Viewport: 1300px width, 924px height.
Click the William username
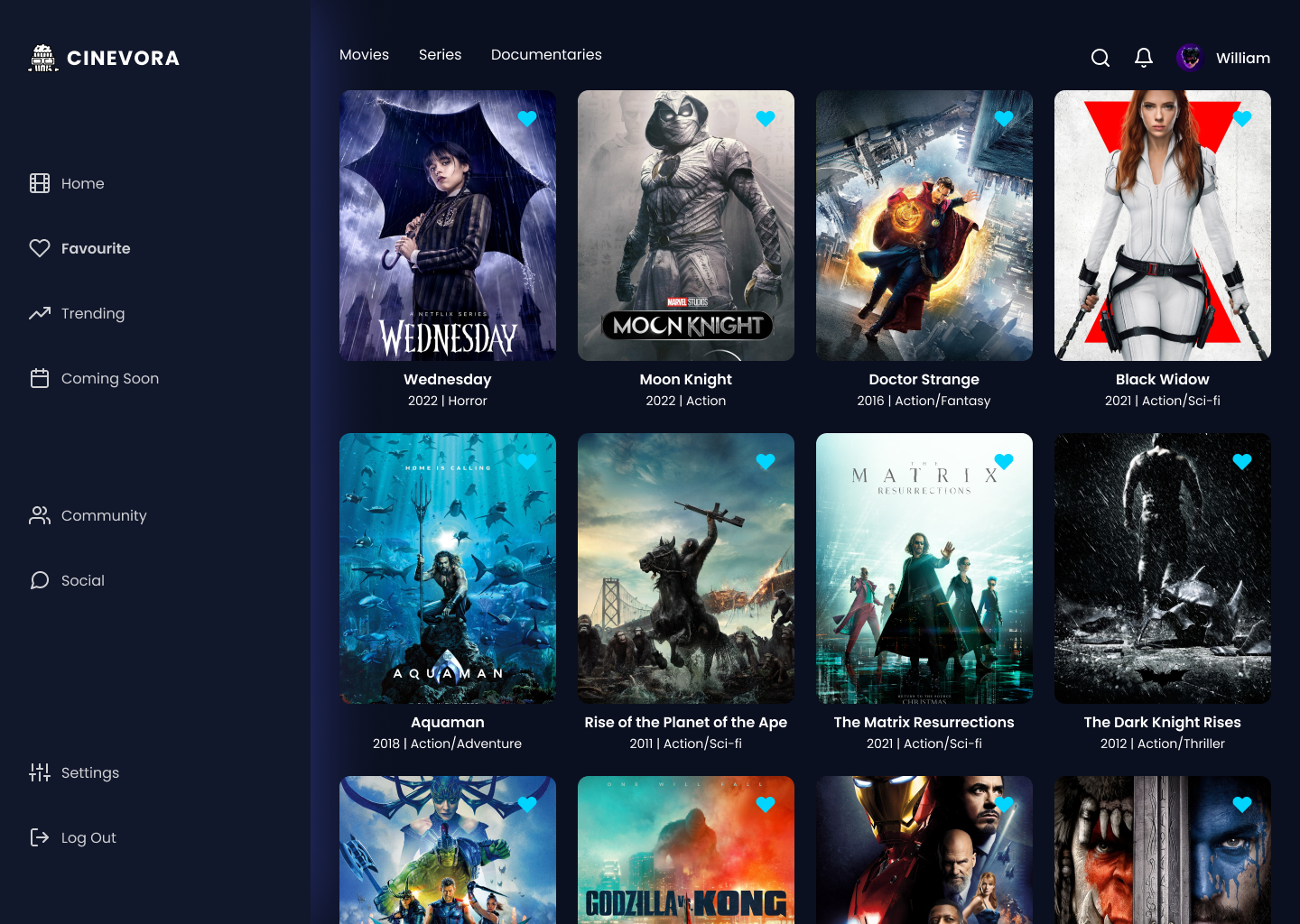point(1243,58)
